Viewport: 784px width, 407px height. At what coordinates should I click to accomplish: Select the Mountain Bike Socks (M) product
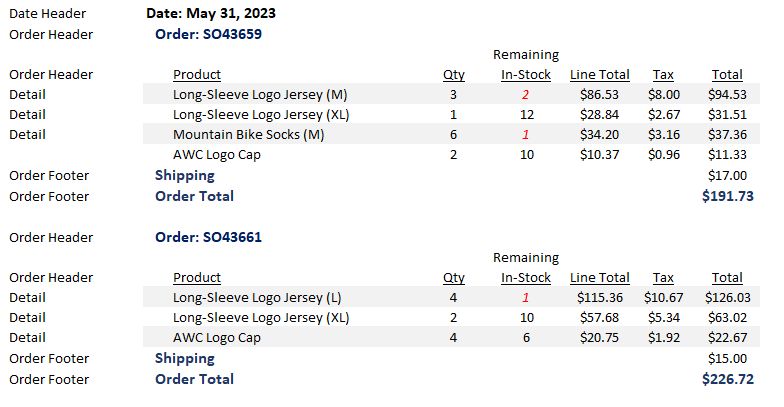click(248, 134)
